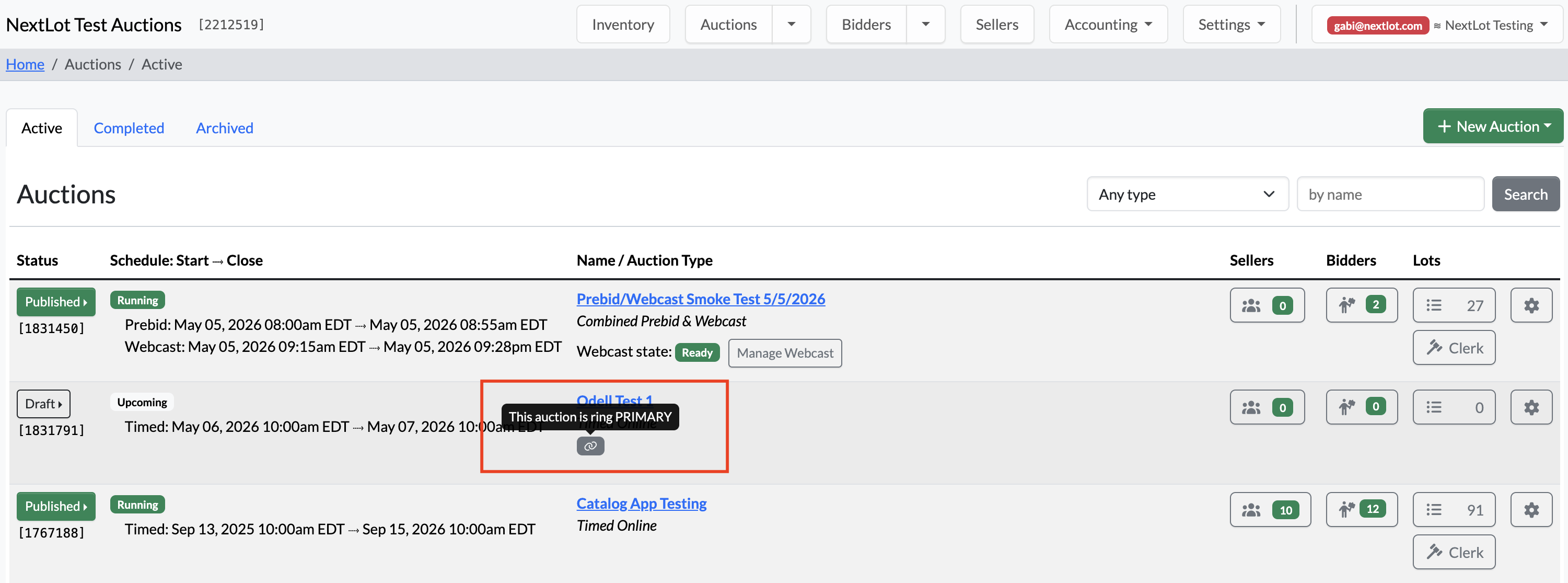Click the ring link icon under Odell Test 1
The image size is (1568, 583).
tap(590, 446)
